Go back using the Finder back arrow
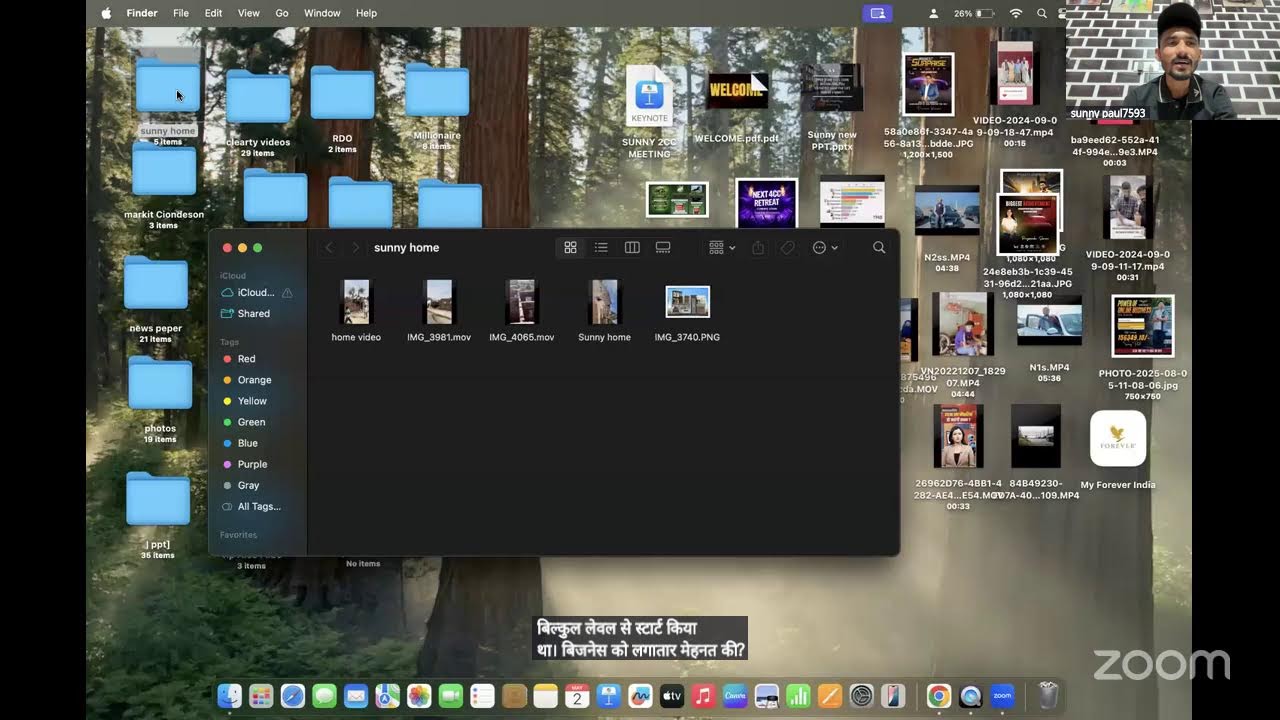 [x=329, y=248]
